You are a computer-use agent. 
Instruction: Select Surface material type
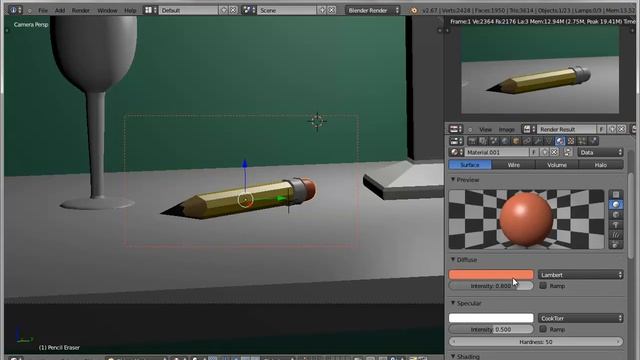click(470, 165)
